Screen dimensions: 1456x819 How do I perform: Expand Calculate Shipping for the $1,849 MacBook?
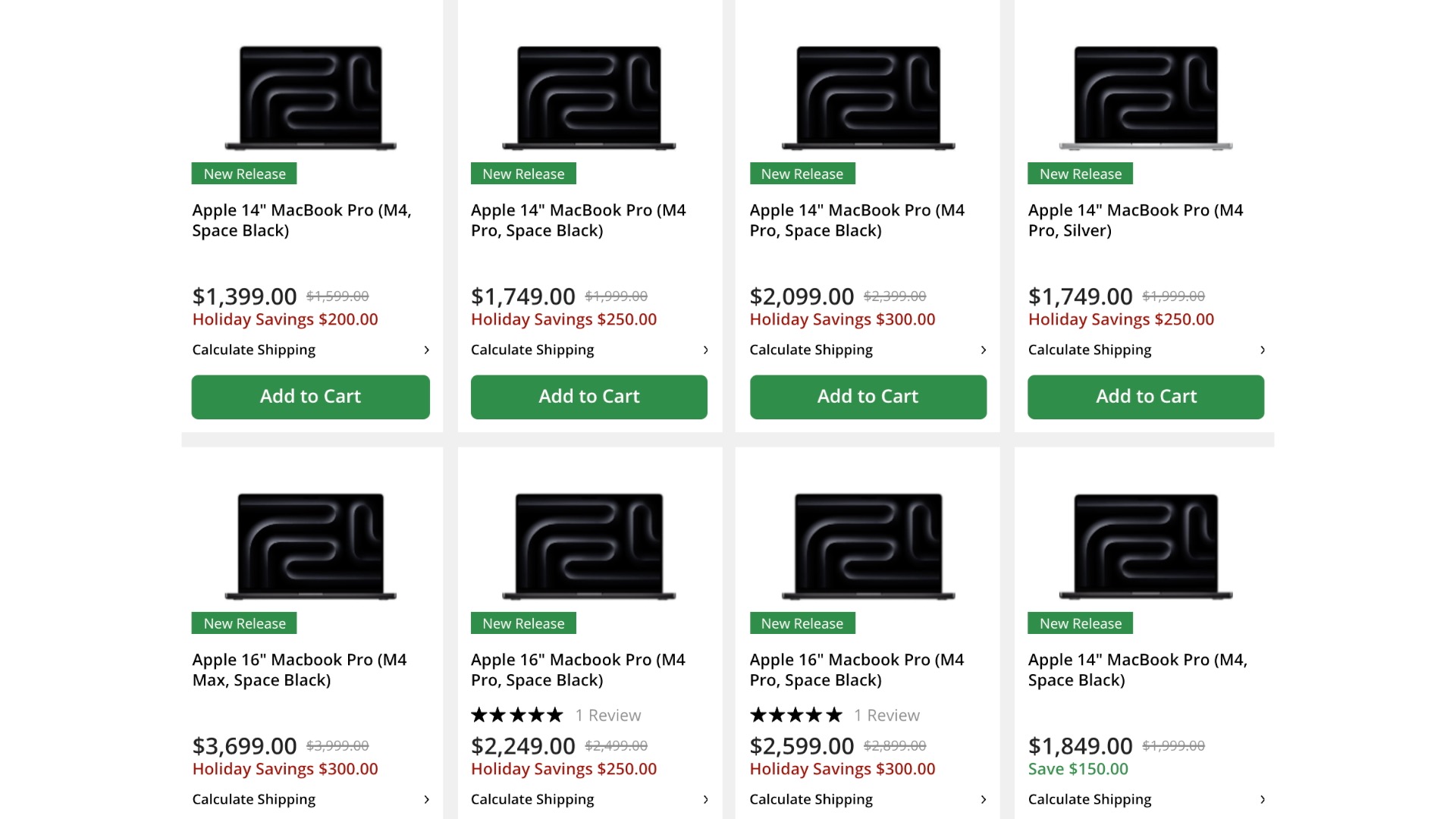click(x=1089, y=799)
